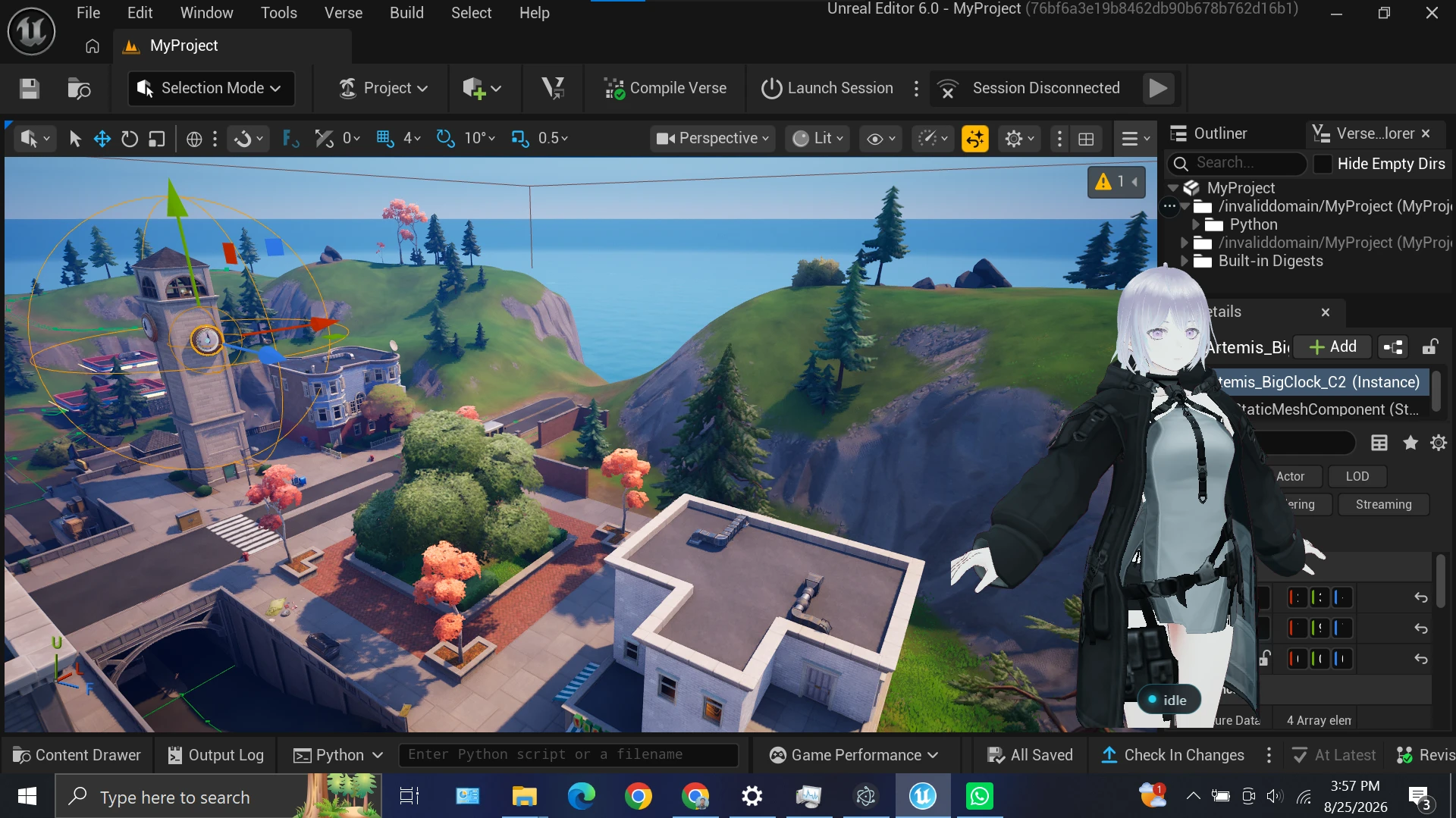Click the Verse compile Y toolbar icon
Viewport: 1456px width, 818px height.
553,89
